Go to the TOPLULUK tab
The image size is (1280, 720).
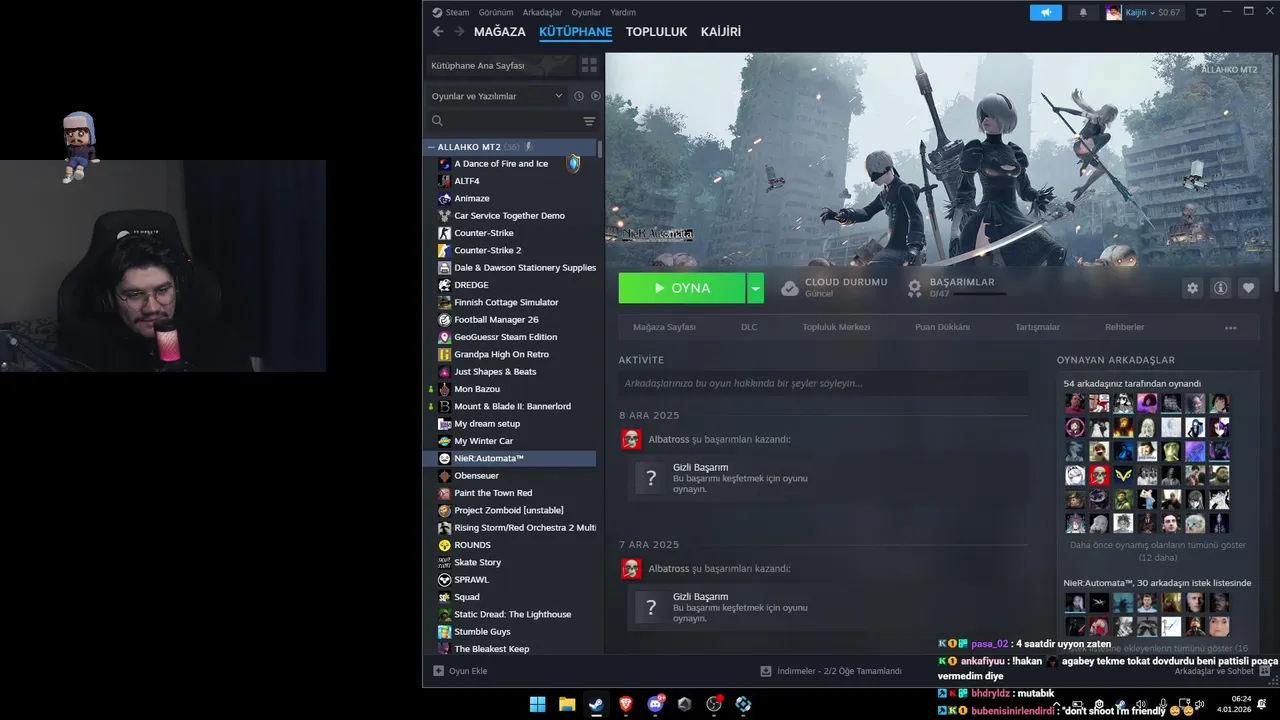(656, 32)
